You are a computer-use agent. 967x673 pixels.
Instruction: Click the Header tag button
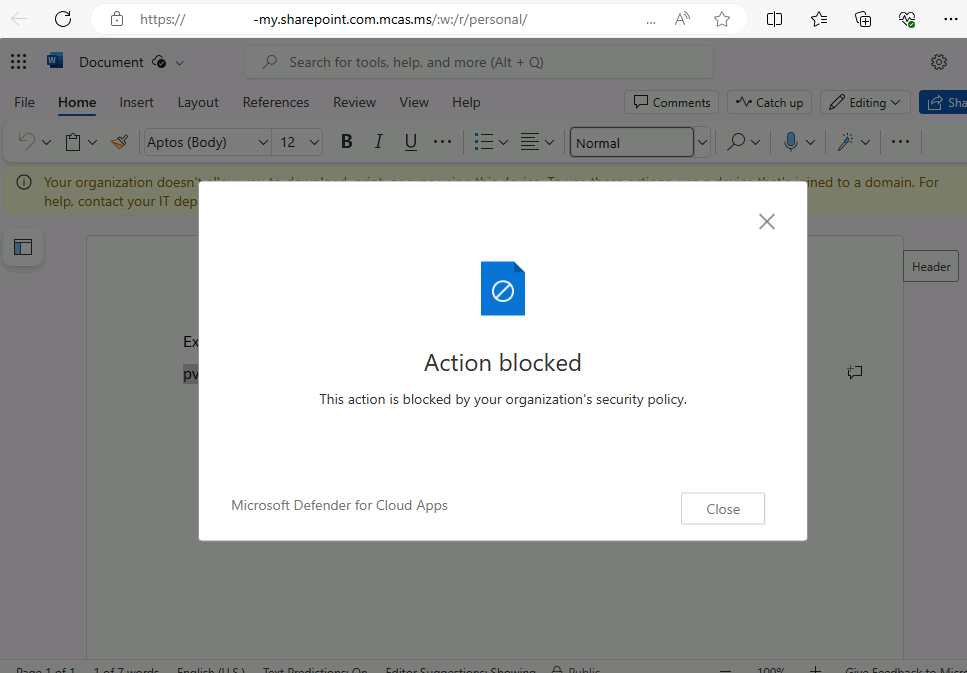(931, 266)
